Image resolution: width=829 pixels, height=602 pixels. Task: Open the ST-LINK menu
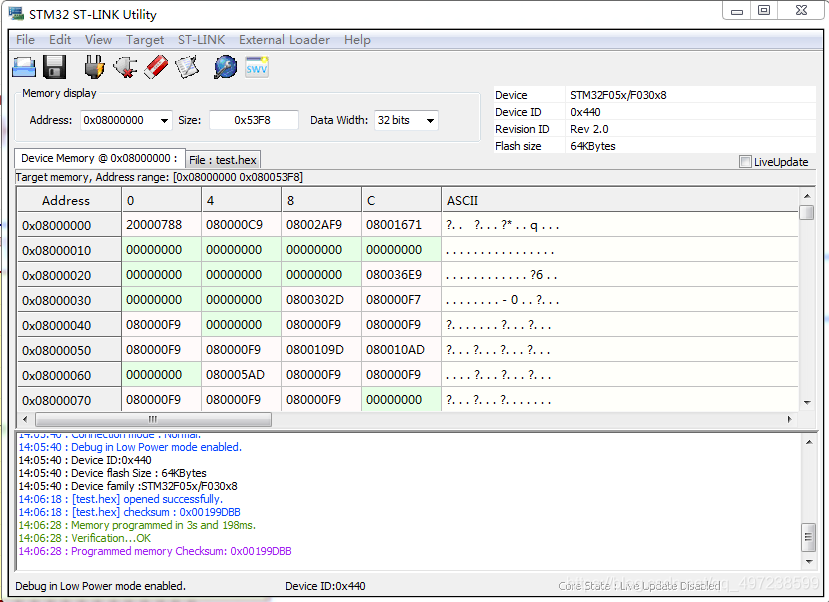coord(201,40)
